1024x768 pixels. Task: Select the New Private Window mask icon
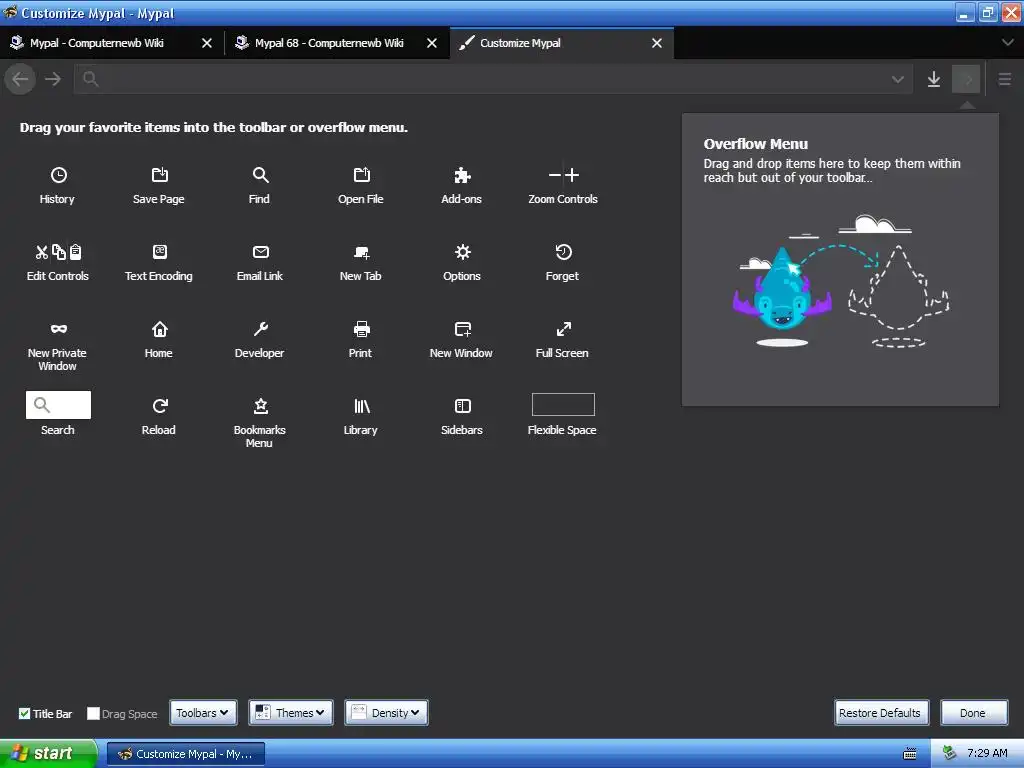point(59,329)
